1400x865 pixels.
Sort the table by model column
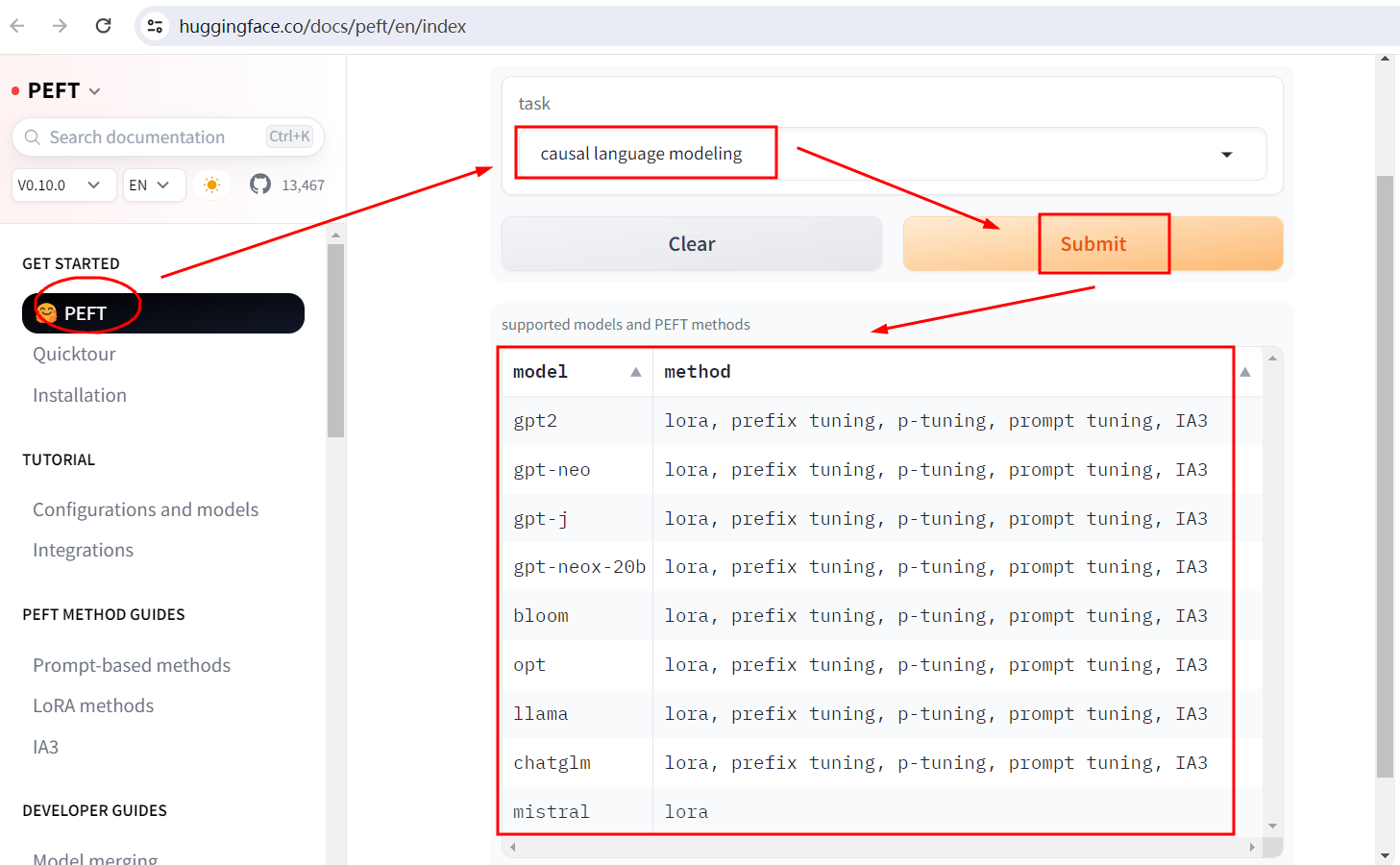(635, 372)
